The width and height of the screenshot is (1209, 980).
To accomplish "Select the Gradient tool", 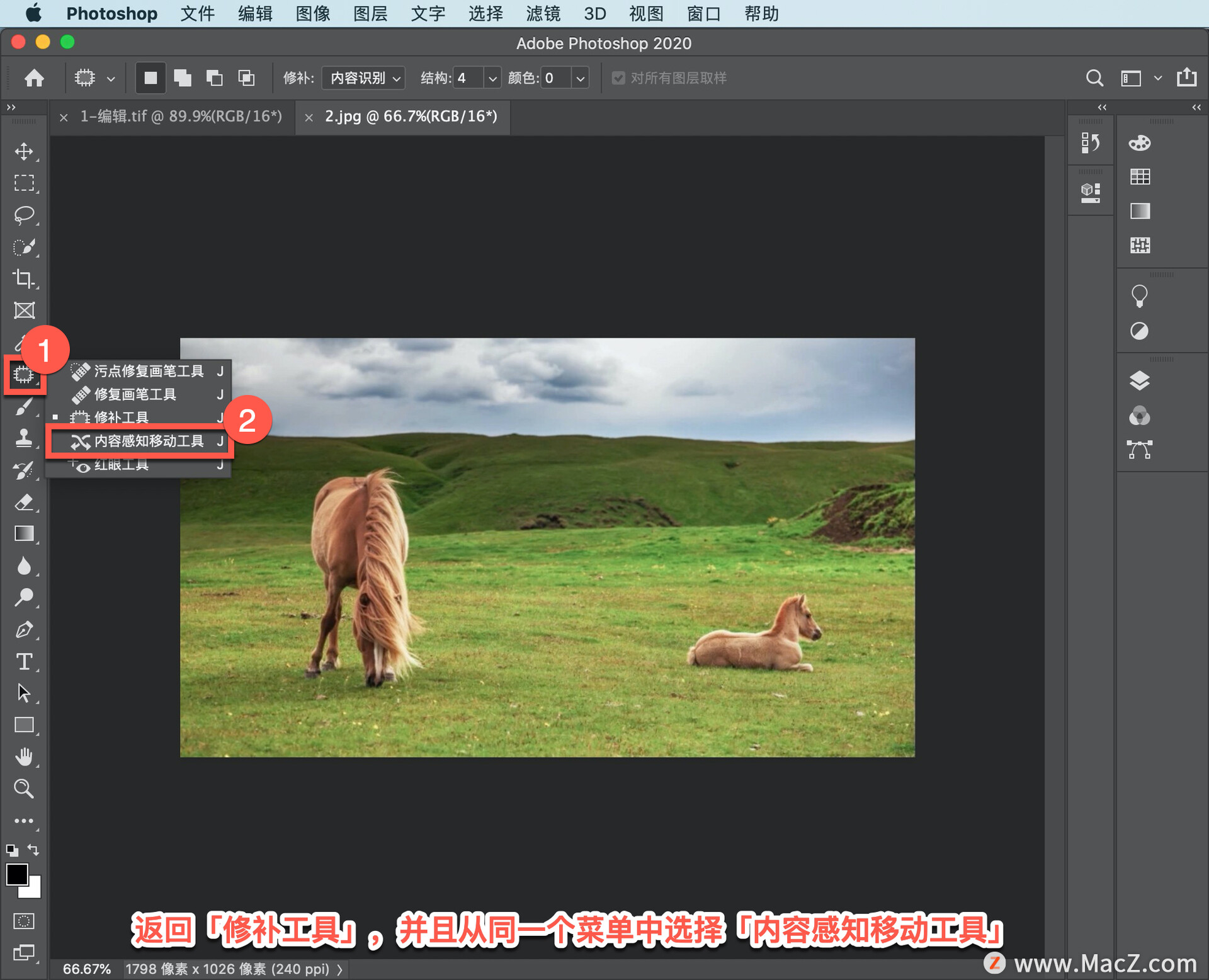I will pos(24,534).
